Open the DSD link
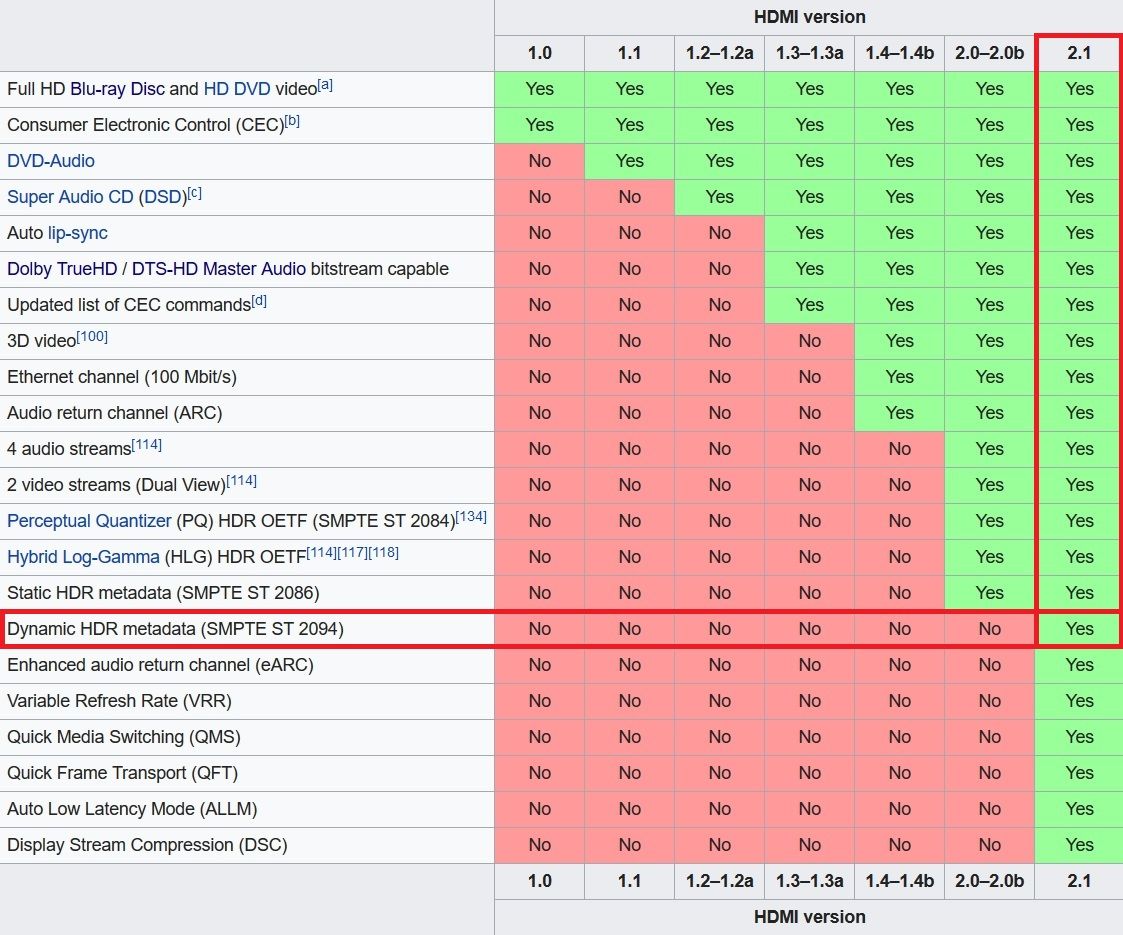This screenshot has height=935, width=1123. click(x=163, y=197)
